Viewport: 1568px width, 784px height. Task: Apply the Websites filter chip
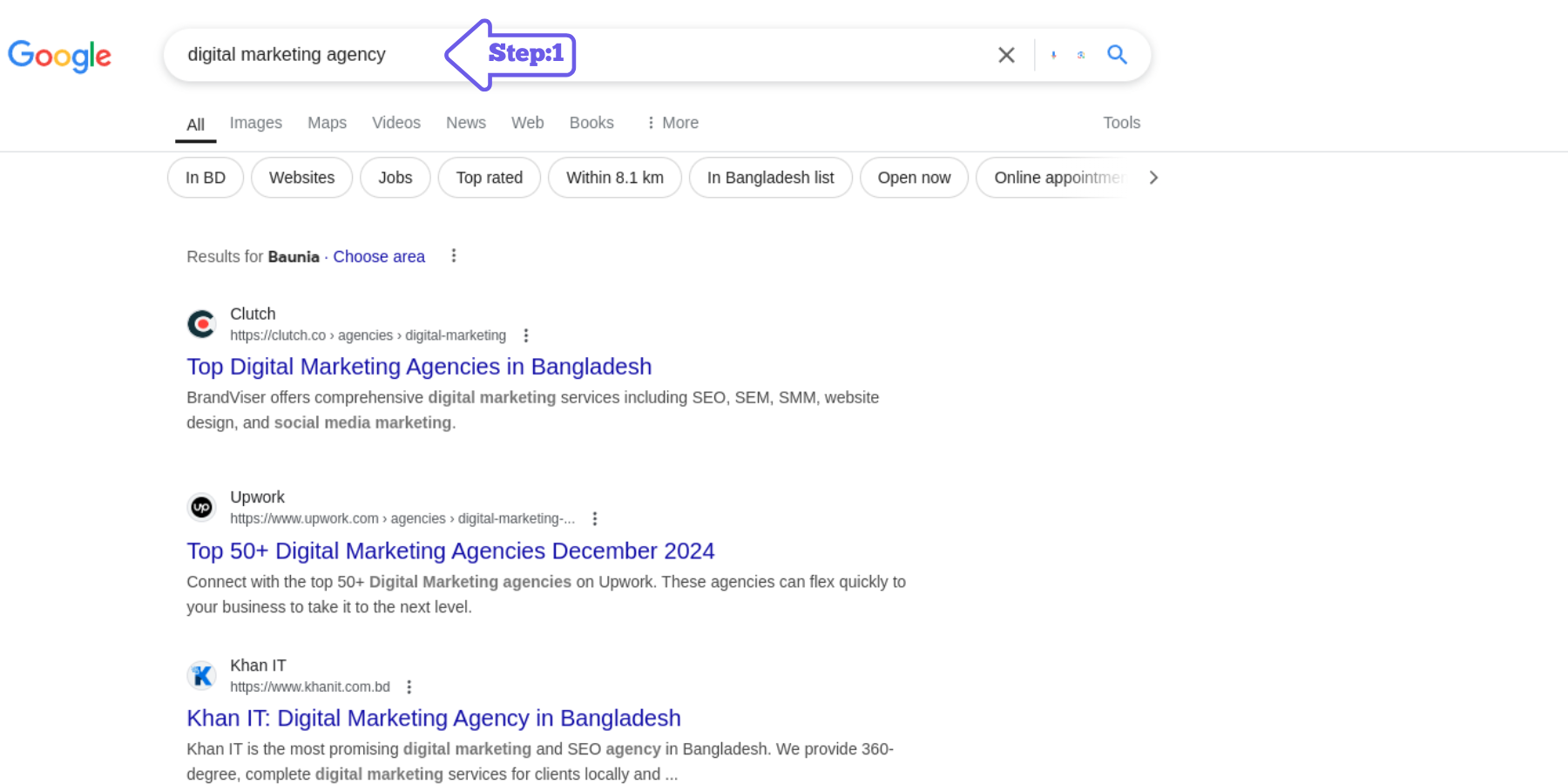[301, 178]
